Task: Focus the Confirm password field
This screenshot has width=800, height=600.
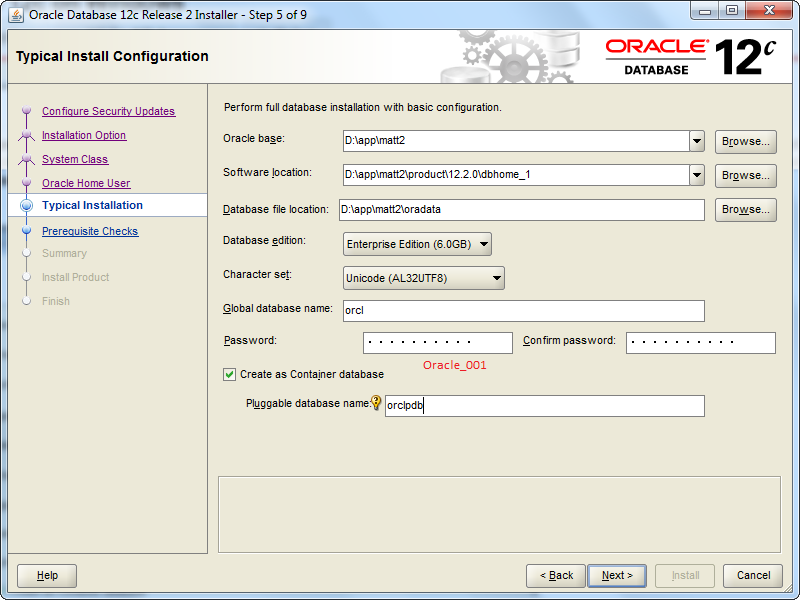Action: point(700,343)
